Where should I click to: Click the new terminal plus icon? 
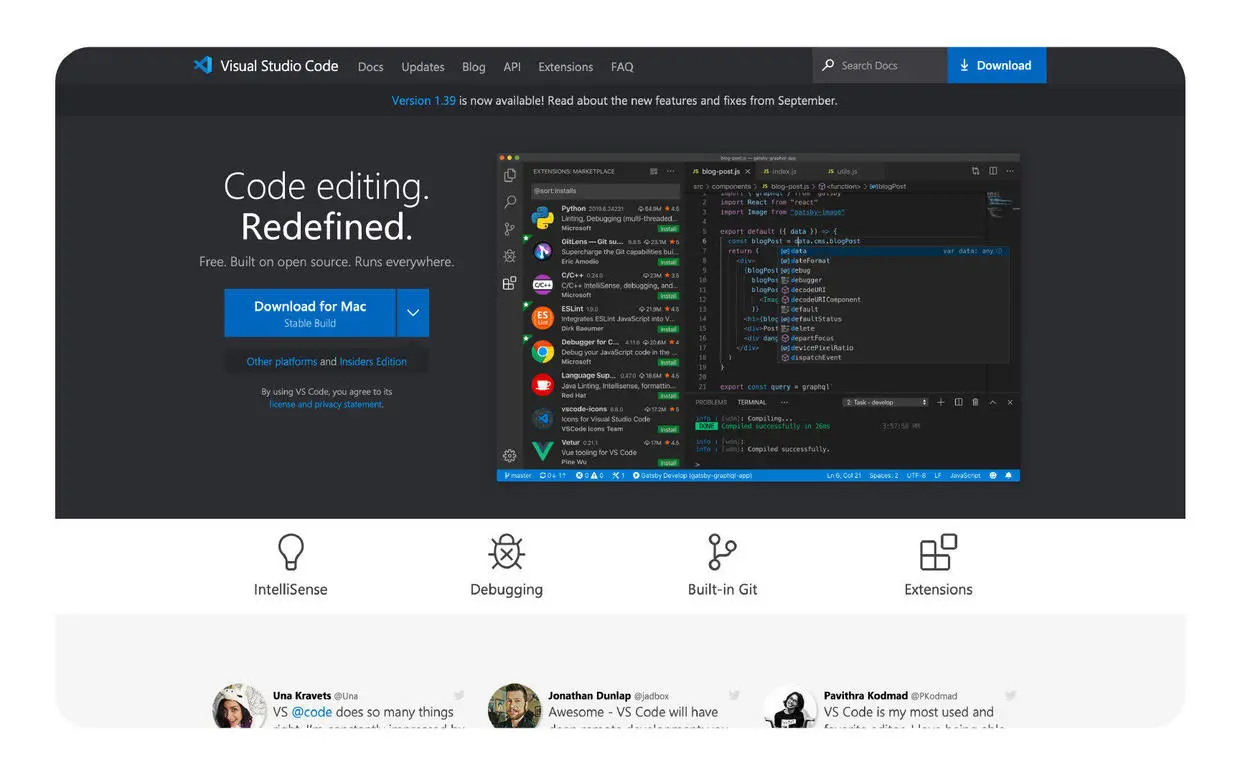pyautogui.click(x=940, y=402)
